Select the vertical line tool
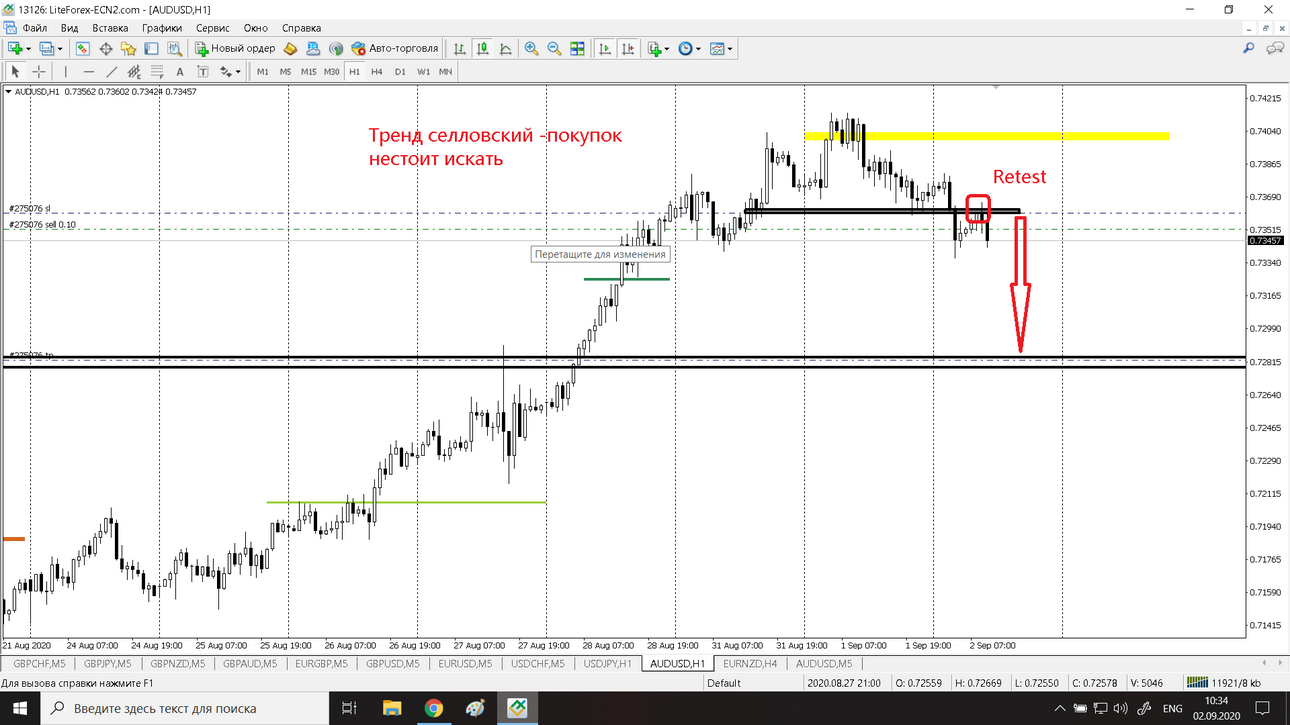The width and height of the screenshot is (1290, 725). pyautogui.click(x=66, y=71)
